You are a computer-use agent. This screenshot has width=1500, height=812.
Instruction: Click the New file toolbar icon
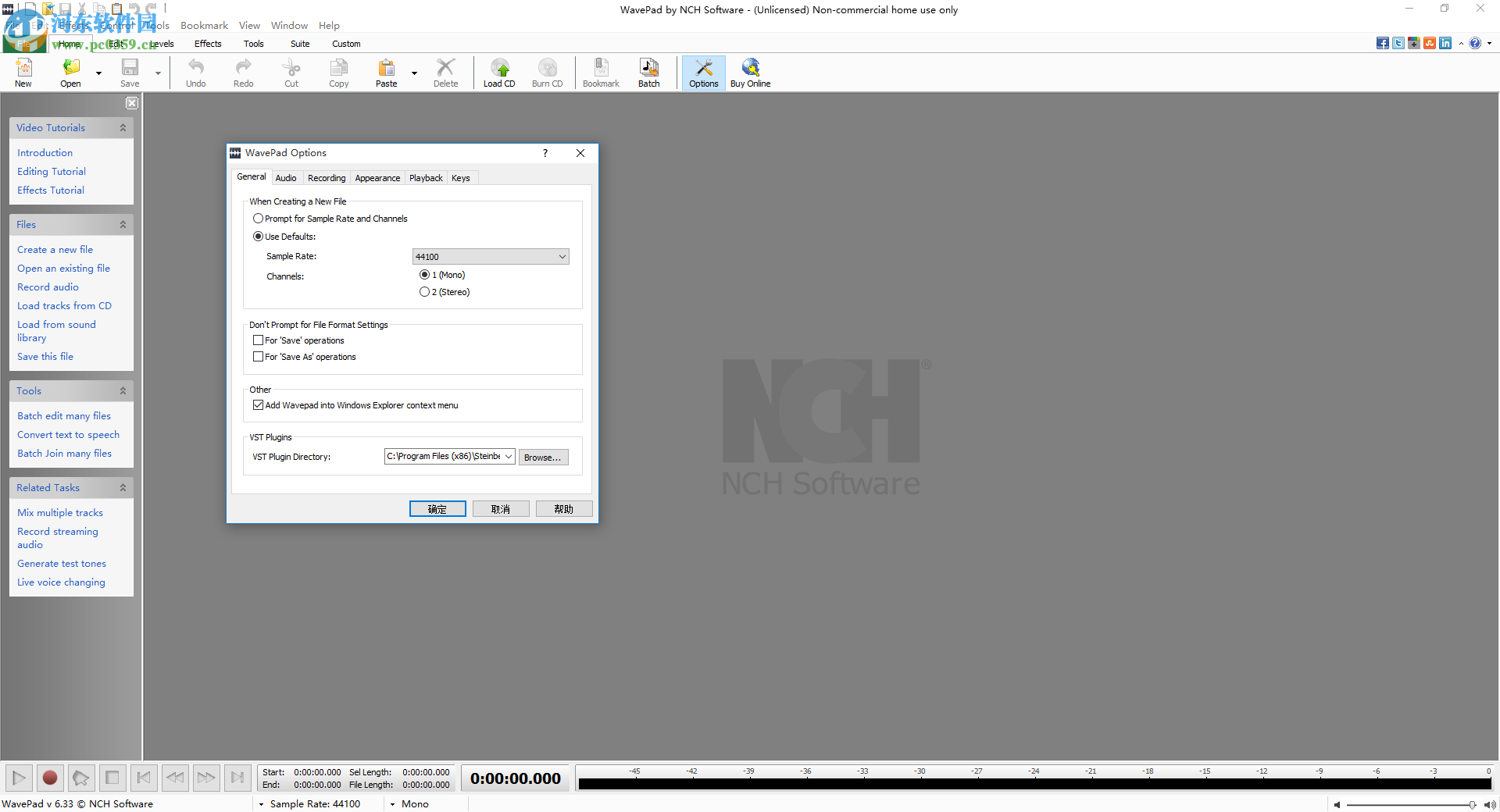click(23, 73)
